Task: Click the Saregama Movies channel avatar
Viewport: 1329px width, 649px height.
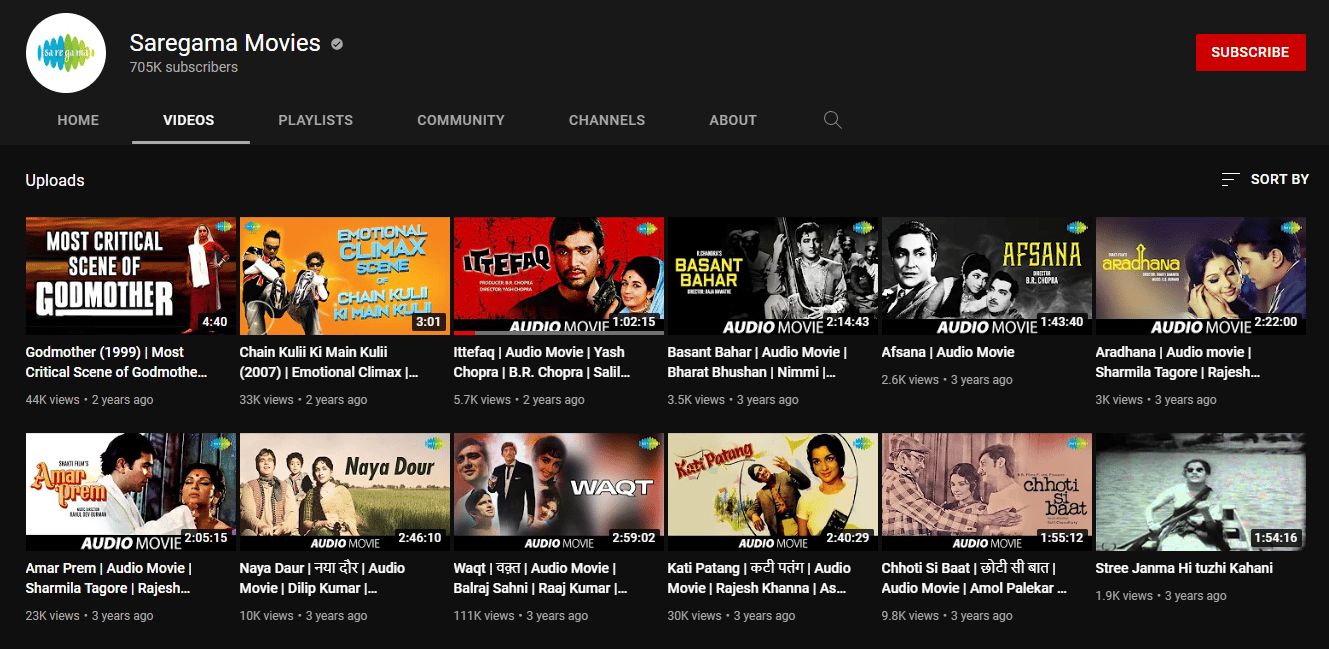Action: [x=66, y=53]
